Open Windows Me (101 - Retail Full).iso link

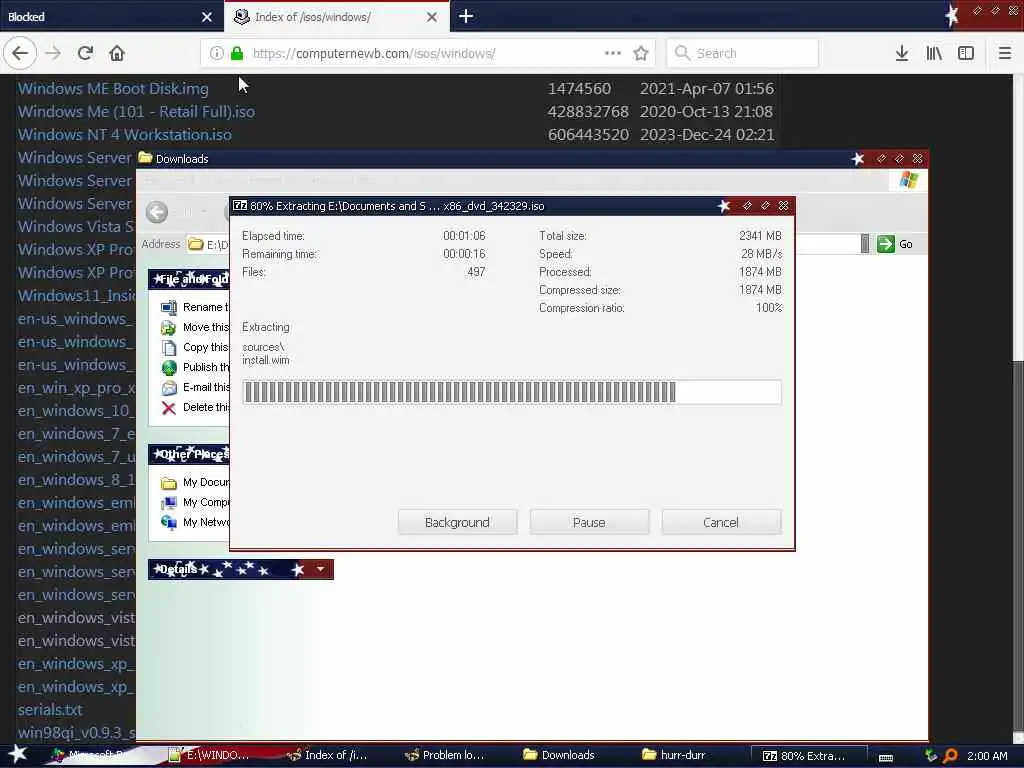136,112
